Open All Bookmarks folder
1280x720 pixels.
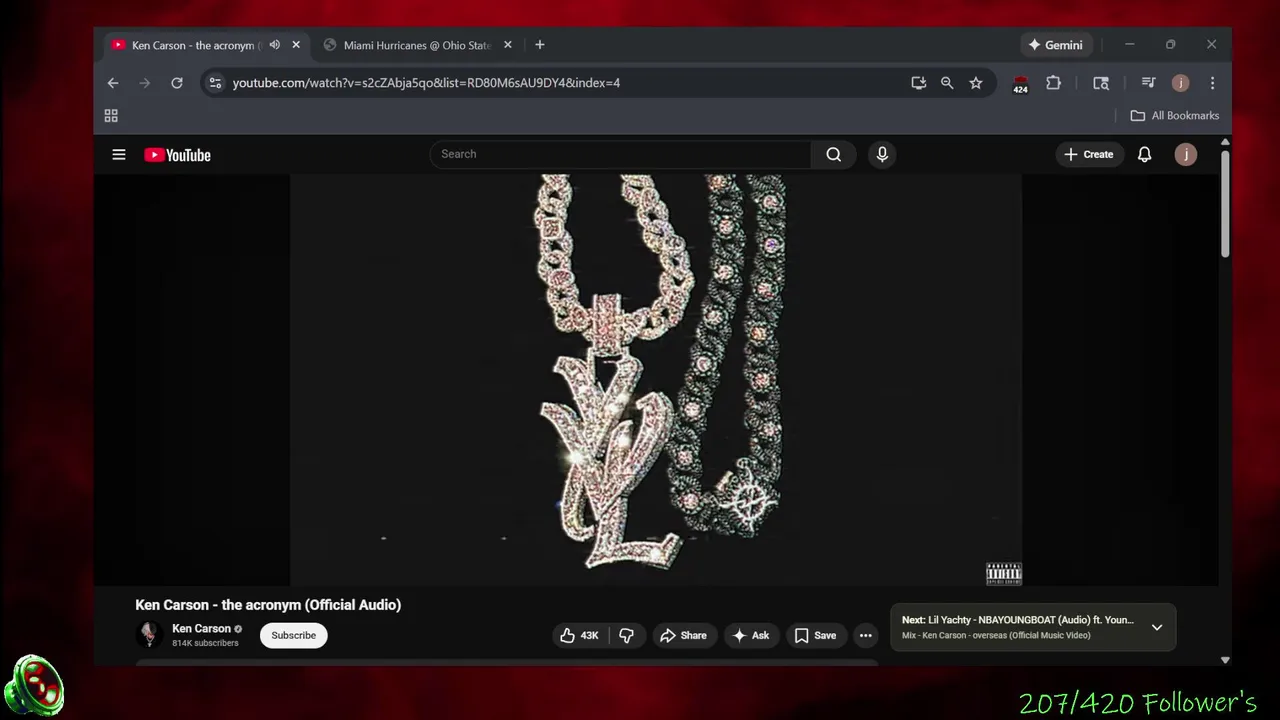[x=1174, y=116]
